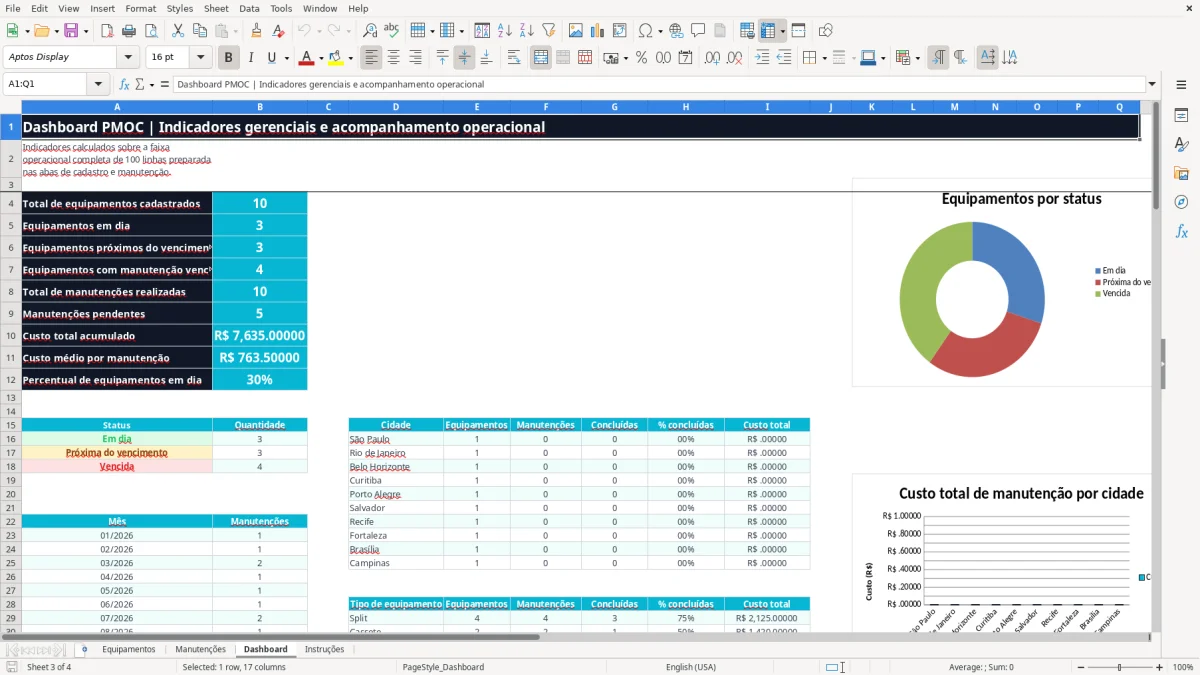Open the Freeze Rows and Columns dropdown
Image resolution: width=1200 pixels, height=675 pixels.
782,31
